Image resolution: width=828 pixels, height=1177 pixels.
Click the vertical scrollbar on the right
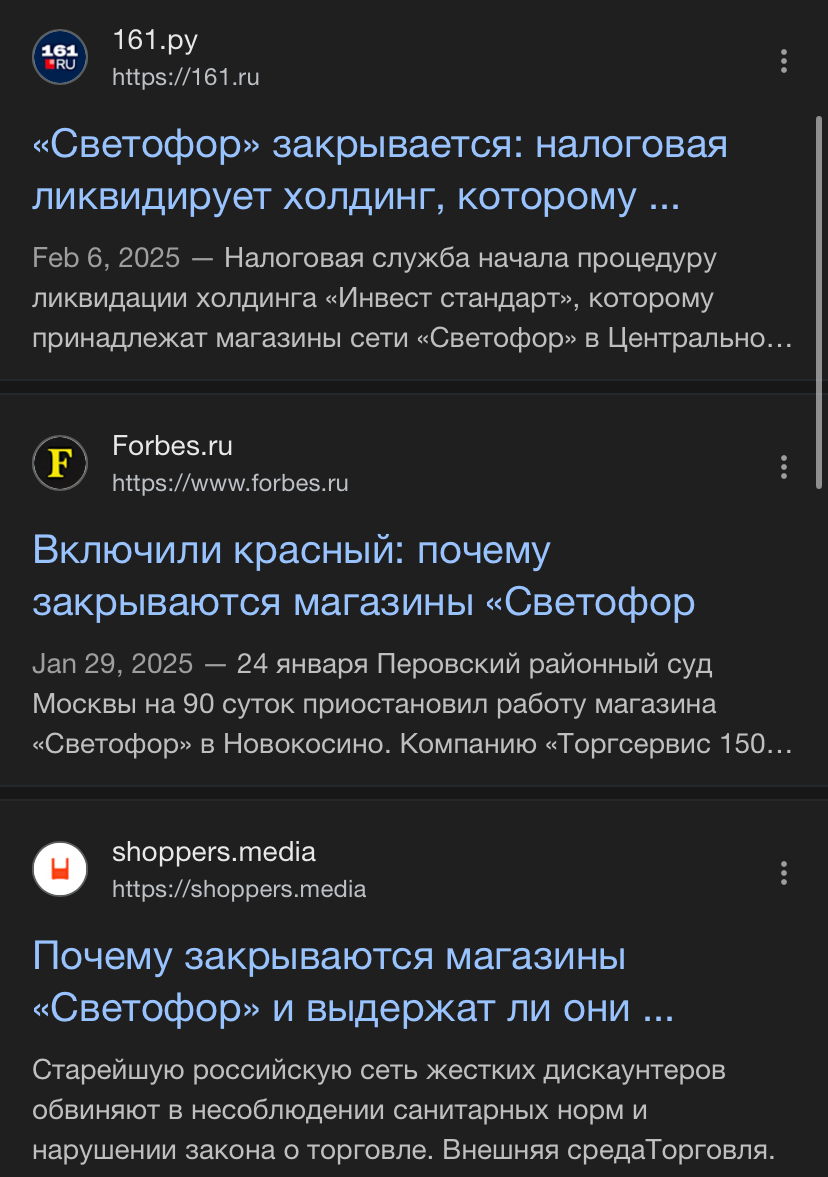coord(818,300)
